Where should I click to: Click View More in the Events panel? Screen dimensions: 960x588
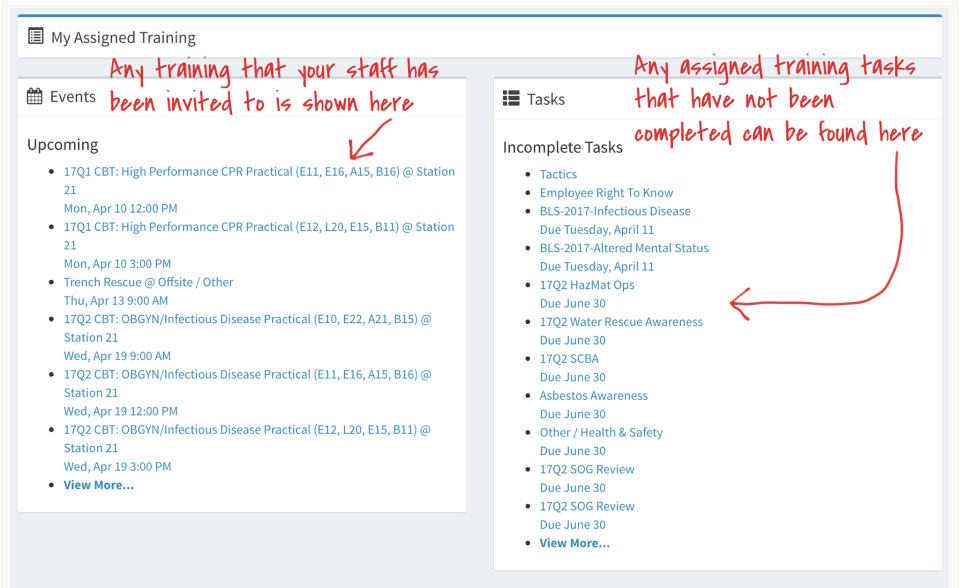click(98, 485)
